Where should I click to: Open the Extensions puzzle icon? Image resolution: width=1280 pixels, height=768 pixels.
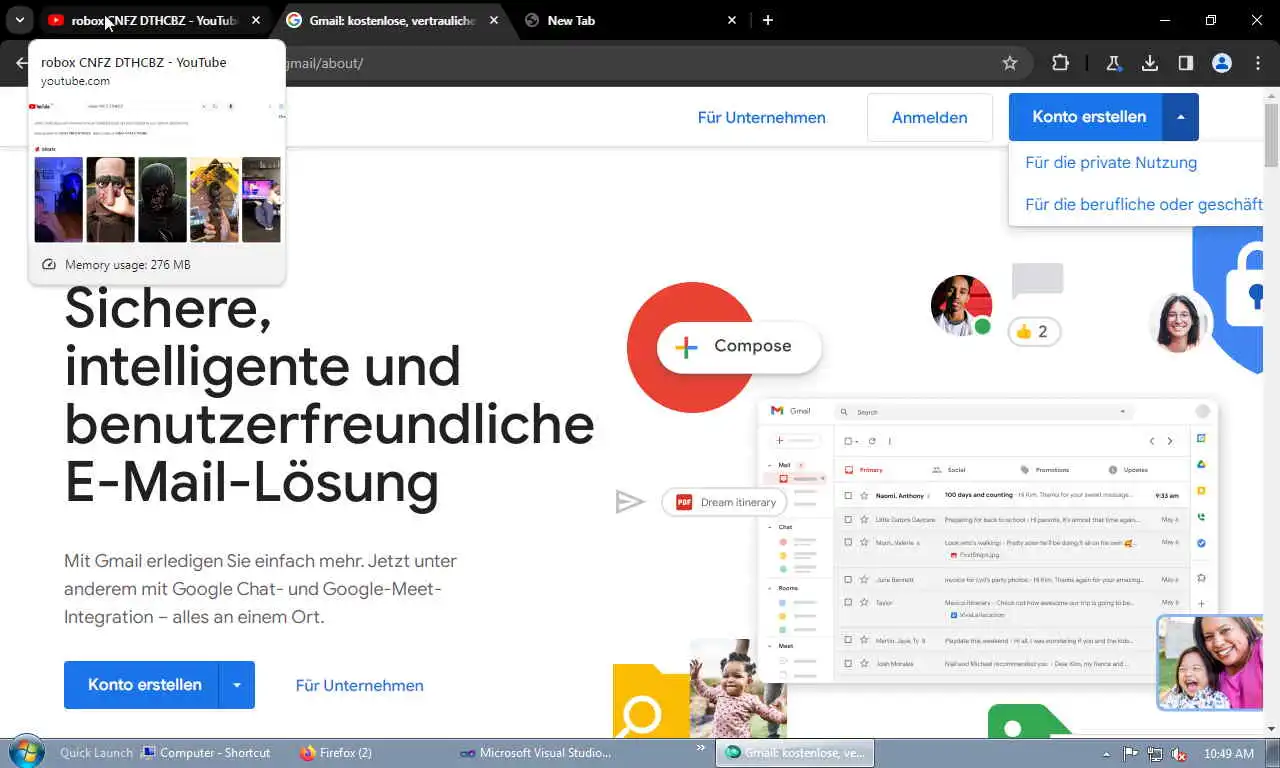pyautogui.click(x=1060, y=63)
